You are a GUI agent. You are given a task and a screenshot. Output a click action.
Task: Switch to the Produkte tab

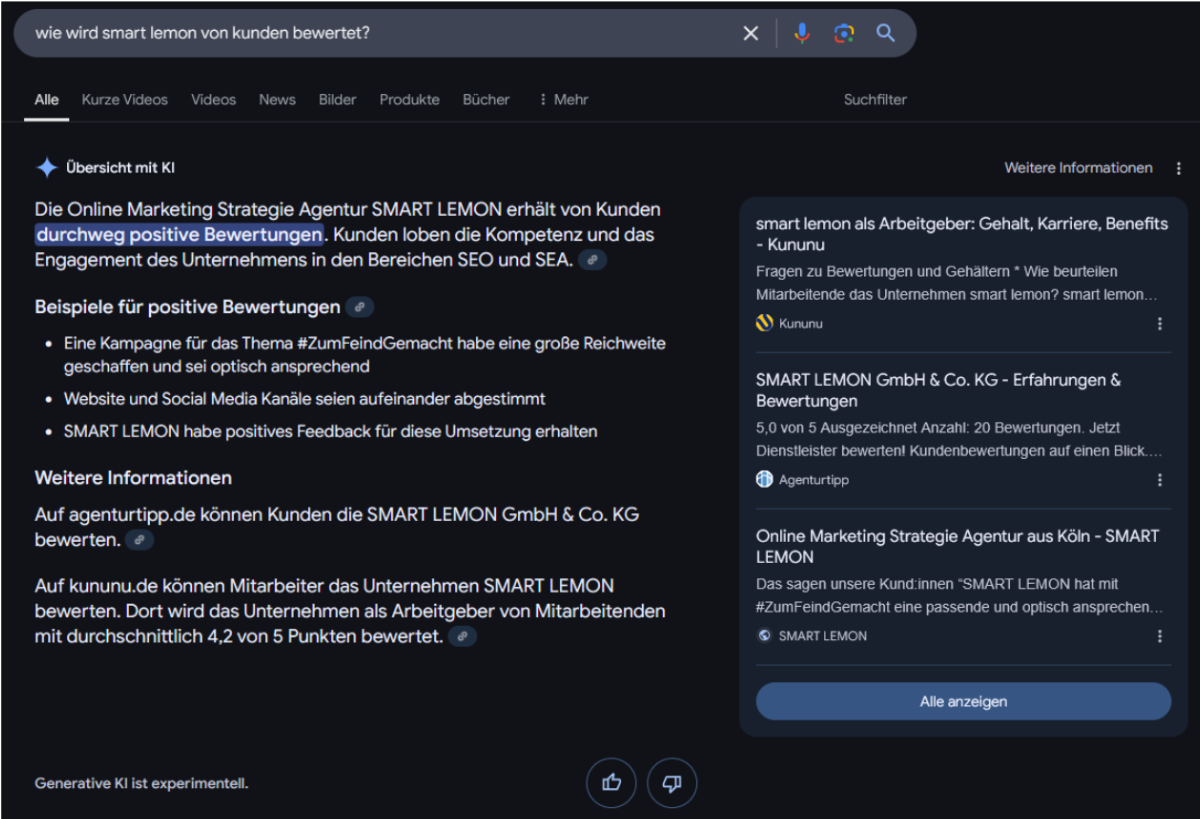[410, 100]
